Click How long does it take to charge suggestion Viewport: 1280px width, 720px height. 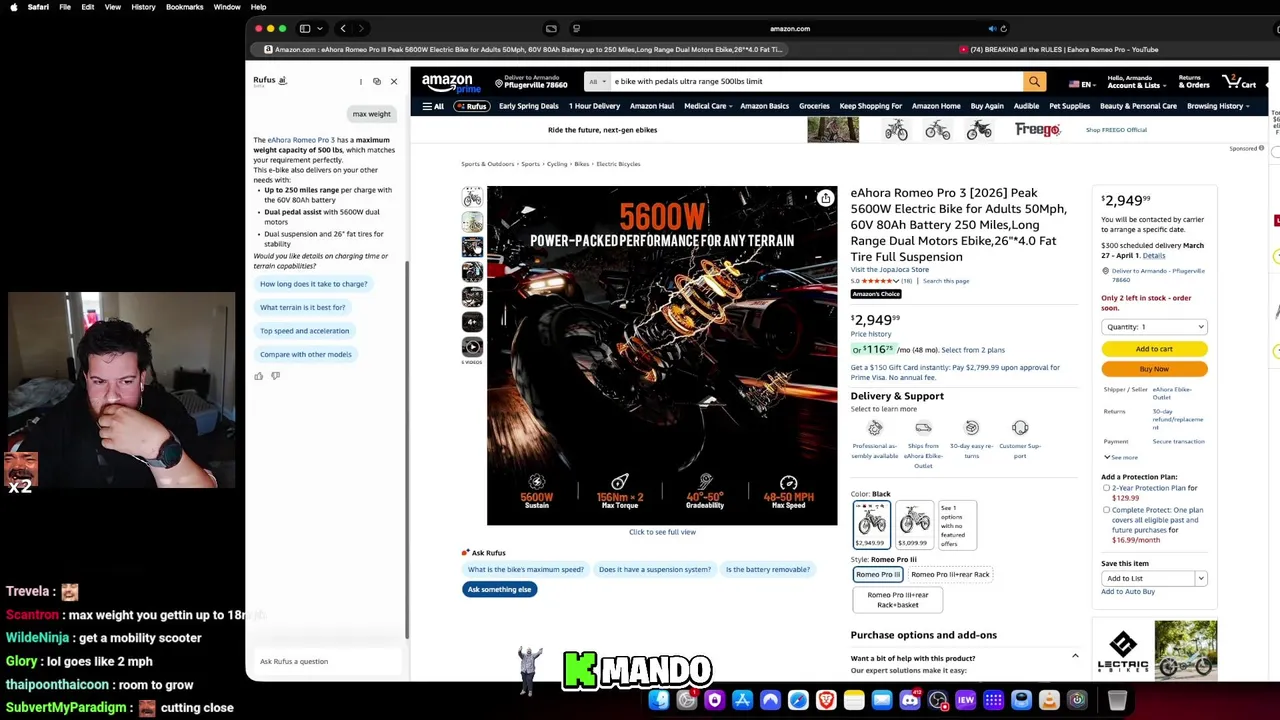tap(314, 284)
